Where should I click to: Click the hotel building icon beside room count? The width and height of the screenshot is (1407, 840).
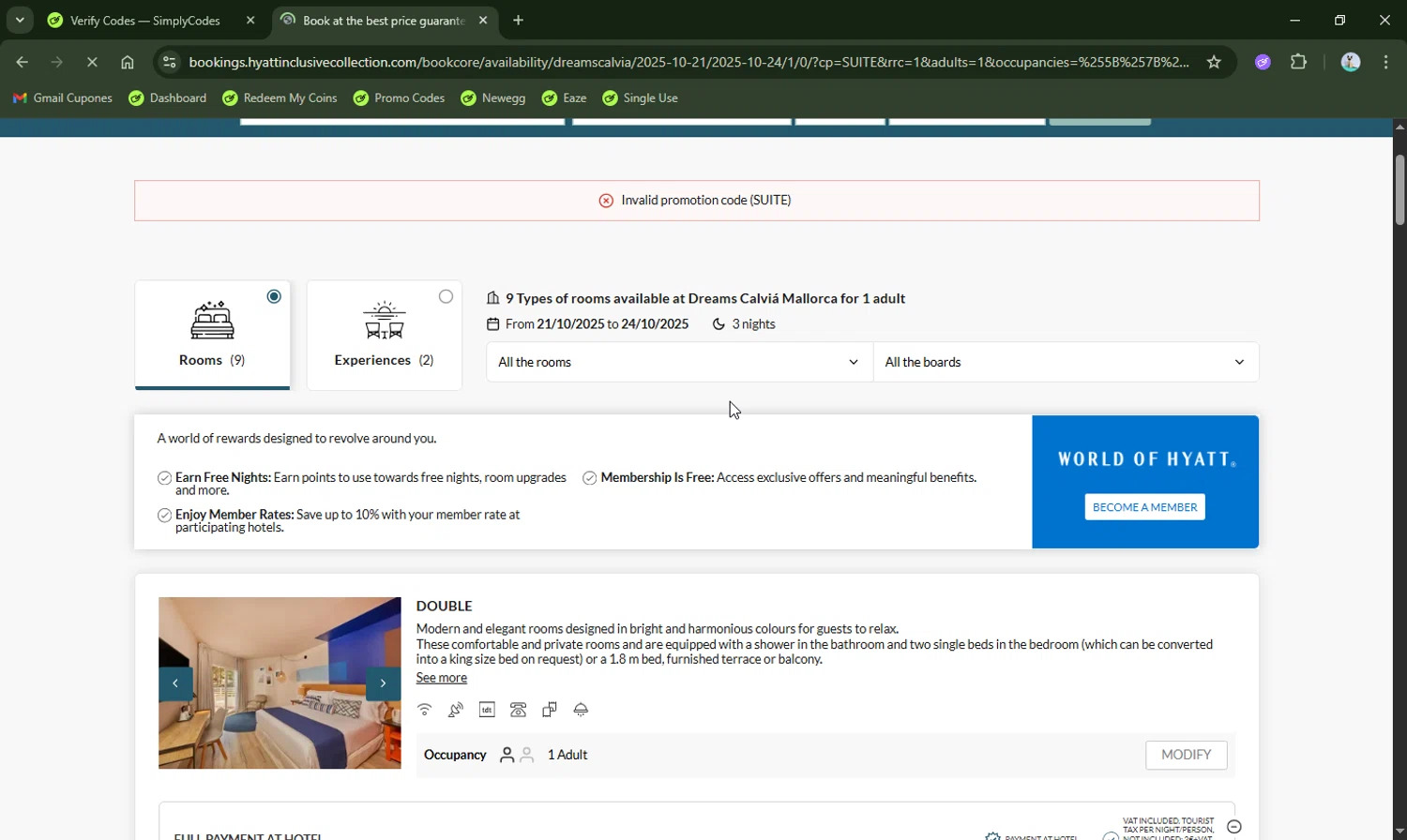point(493,298)
